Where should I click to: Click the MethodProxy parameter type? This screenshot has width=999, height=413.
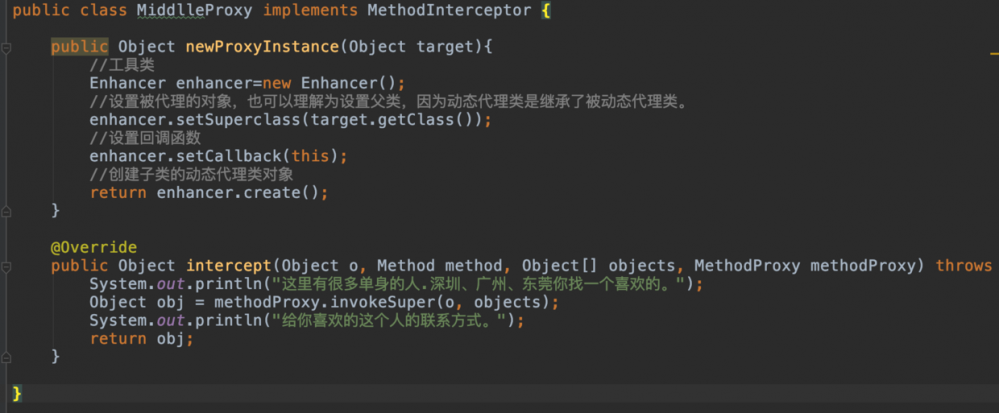pyautogui.click(x=747, y=266)
